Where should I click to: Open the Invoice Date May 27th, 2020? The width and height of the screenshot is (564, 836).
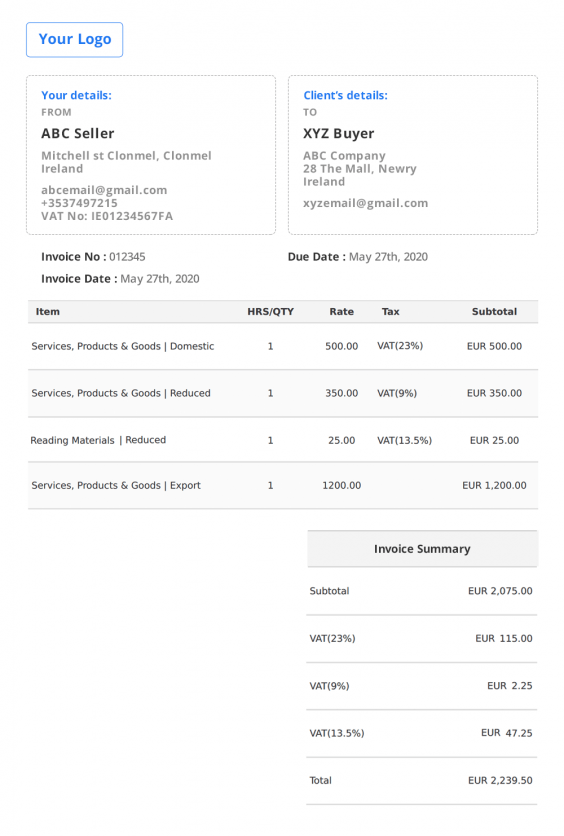(x=160, y=279)
